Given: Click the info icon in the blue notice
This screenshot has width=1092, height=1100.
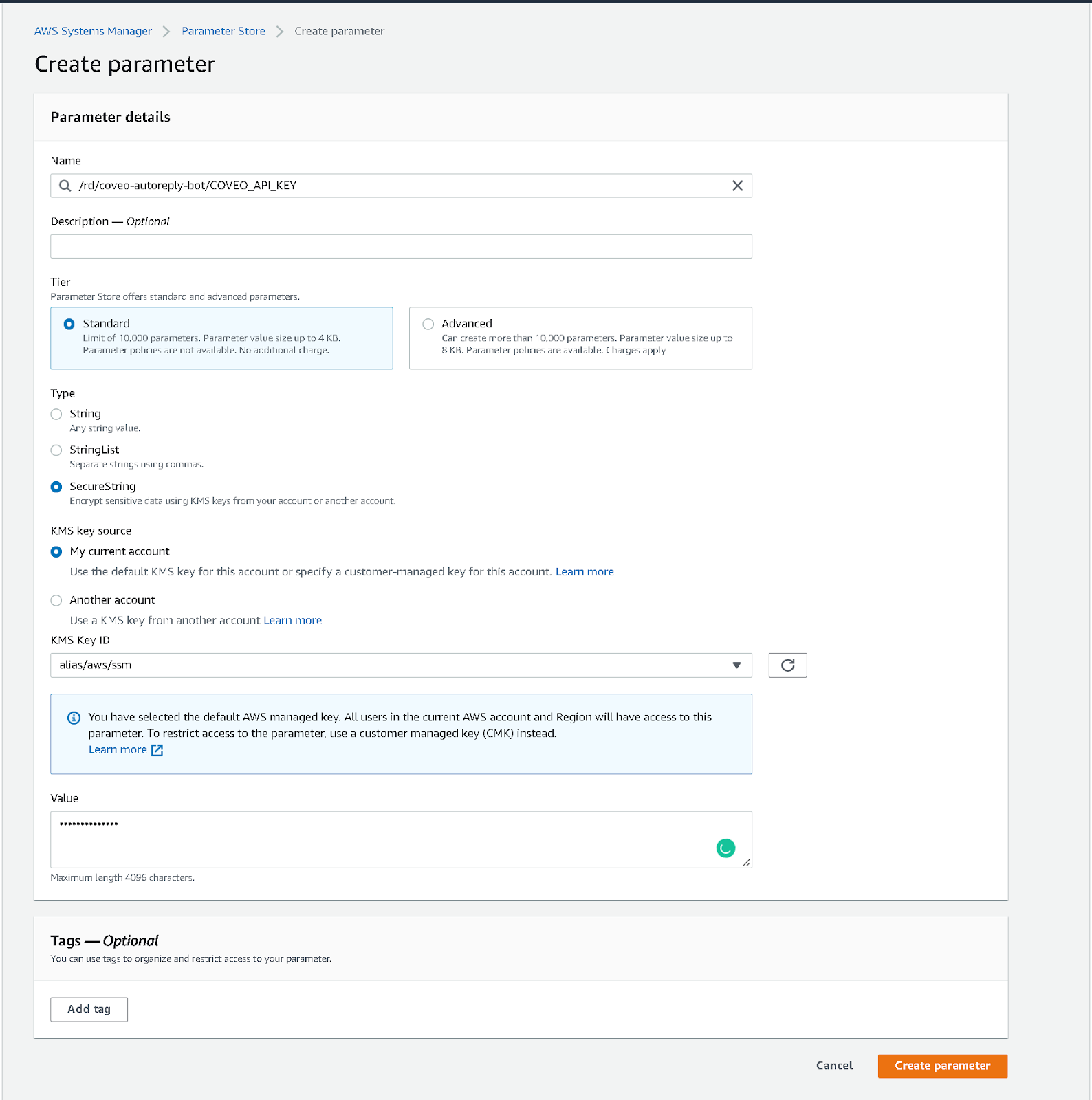Looking at the screenshot, I should click(x=74, y=718).
